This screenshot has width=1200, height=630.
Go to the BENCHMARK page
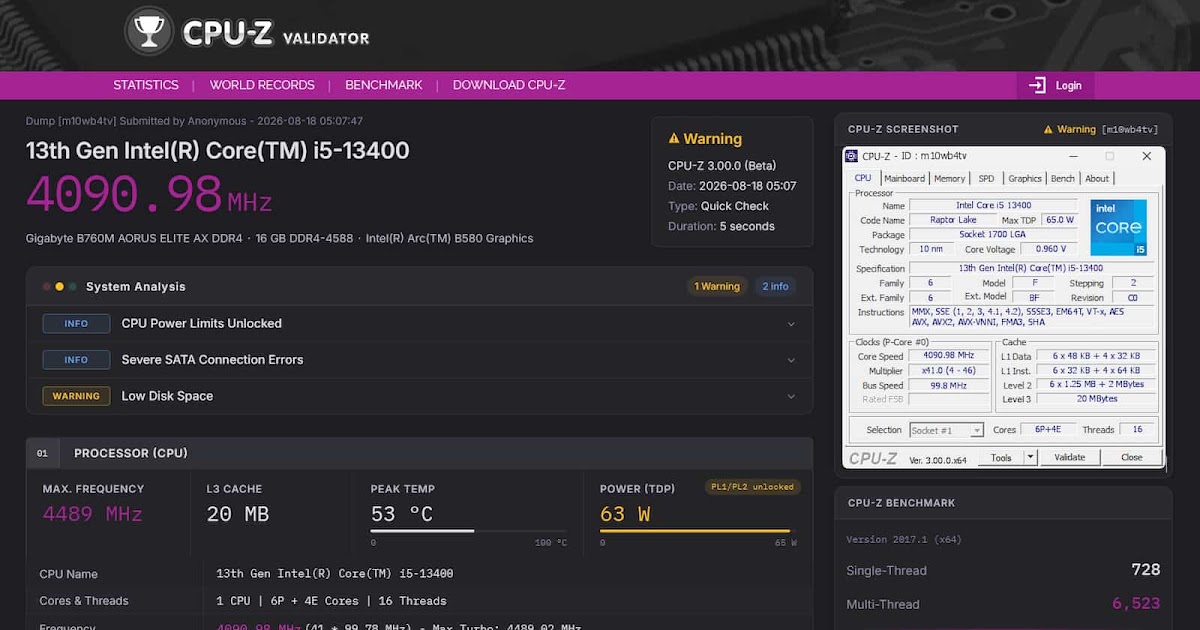384,85
